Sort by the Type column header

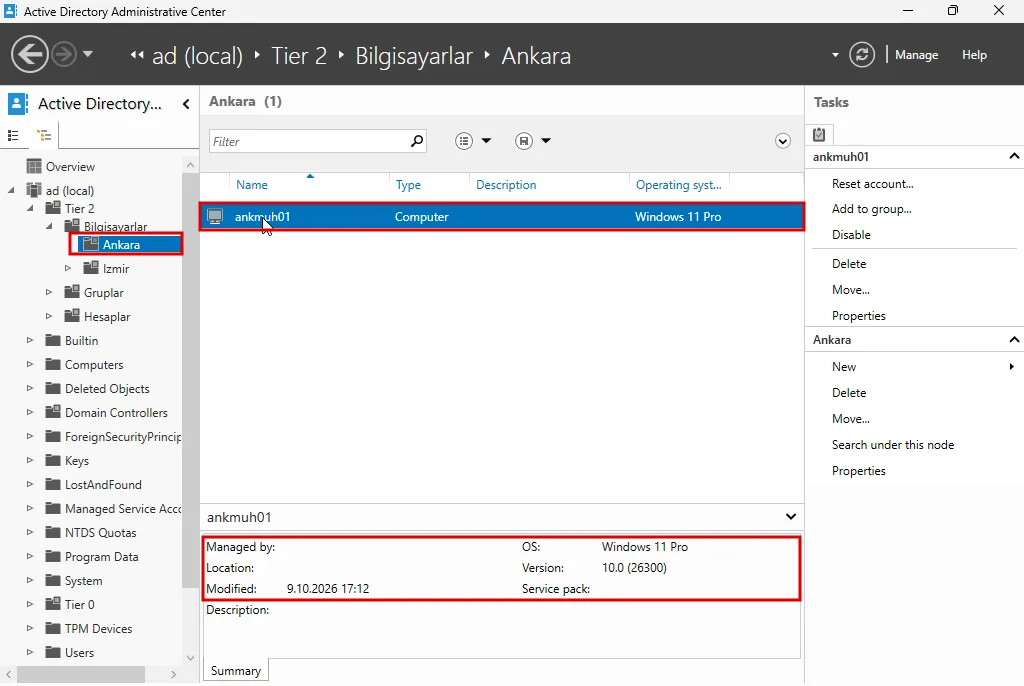408,185
